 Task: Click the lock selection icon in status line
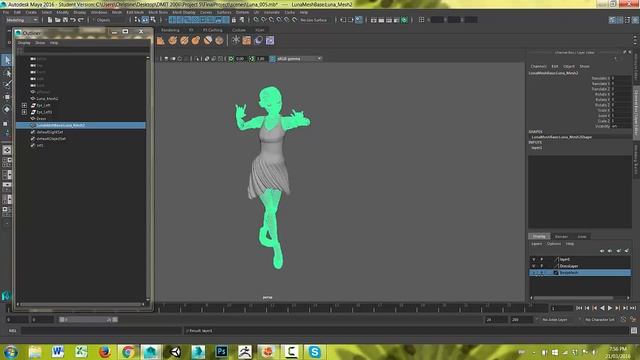[x=234, y=20]
